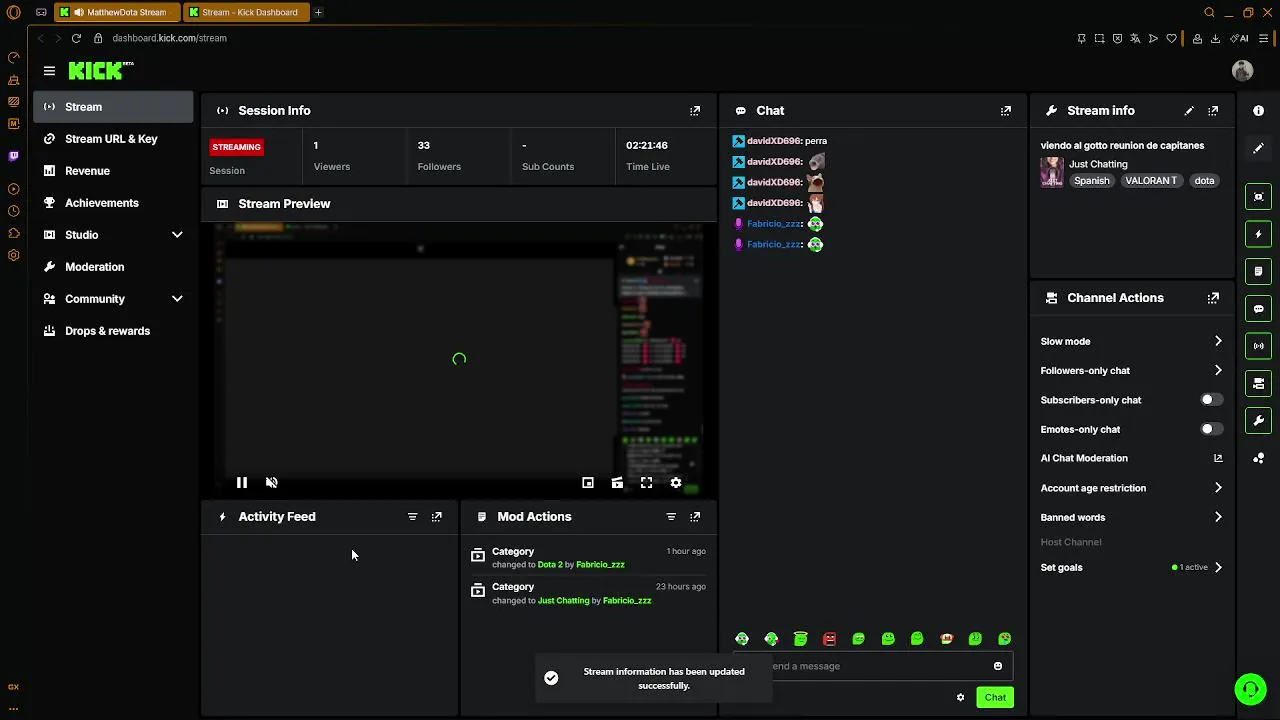Click Fabricio_zzz link in Dota 2 mod action
The width and height of the screenshot is (1280, 720).
[600, 565]
